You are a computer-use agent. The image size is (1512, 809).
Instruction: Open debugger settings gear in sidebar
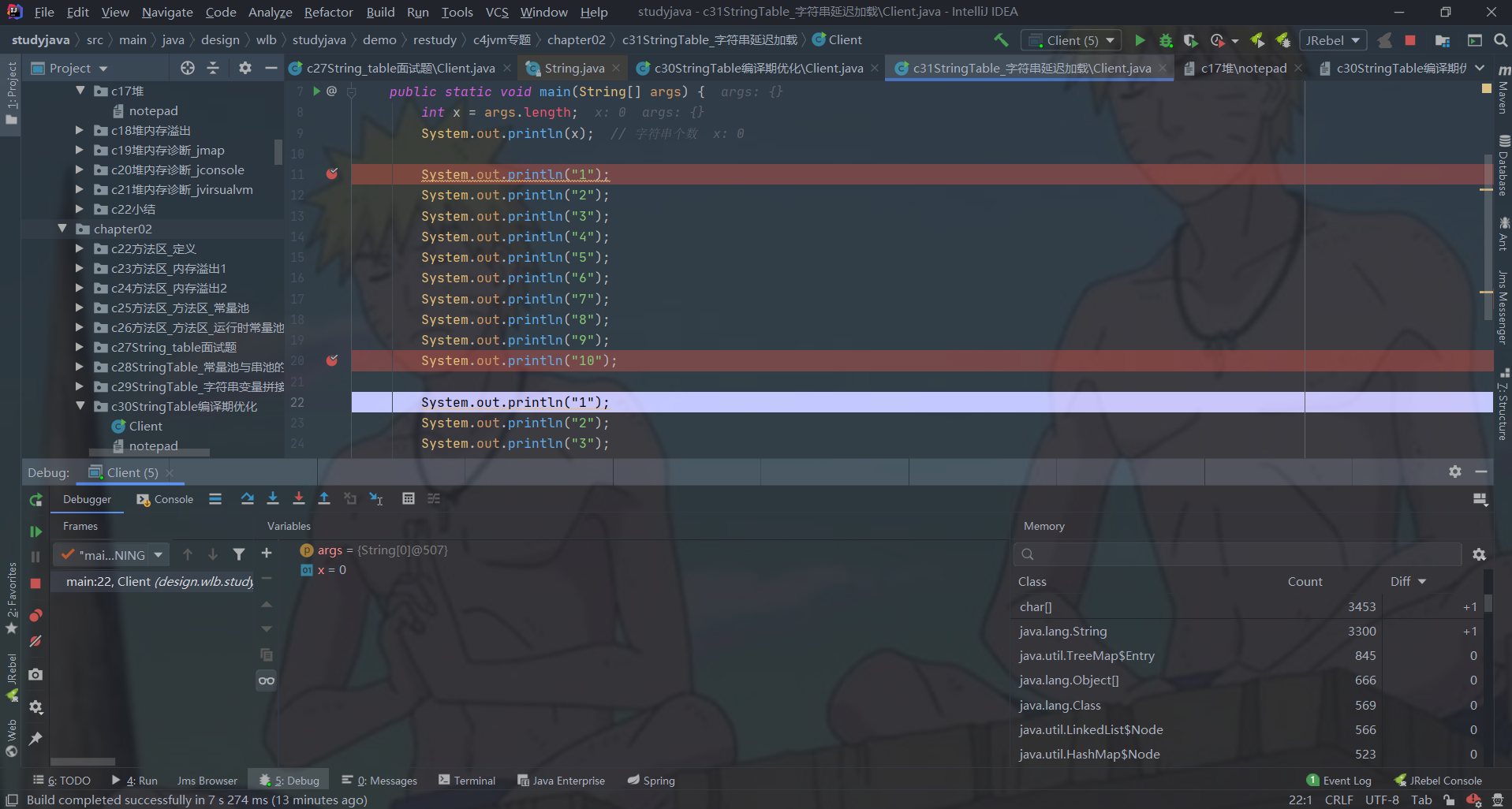coord(35,707)
